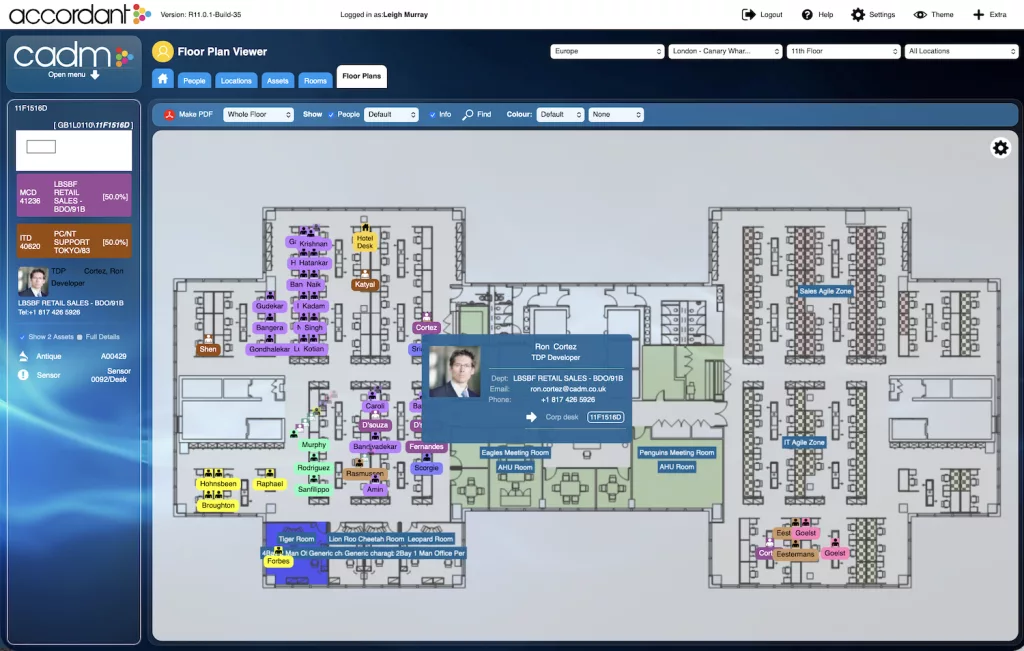The height and width of the screenshot is (651, 1024).
Task: Open People Default display dropdown
Action: 391,114
